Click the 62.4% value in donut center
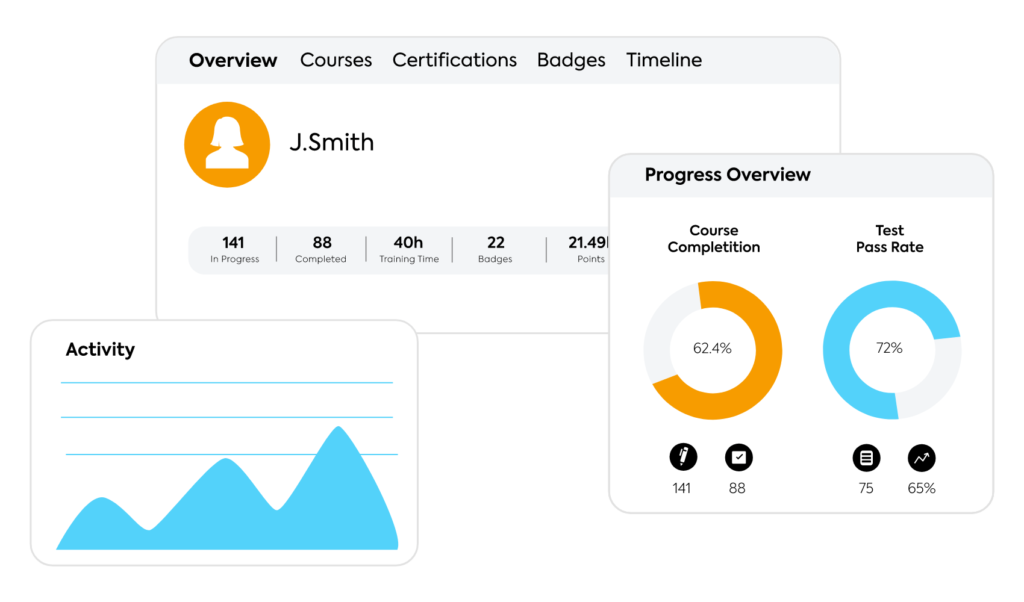This screenshot has width=1024, height=602. pos(712,349)
